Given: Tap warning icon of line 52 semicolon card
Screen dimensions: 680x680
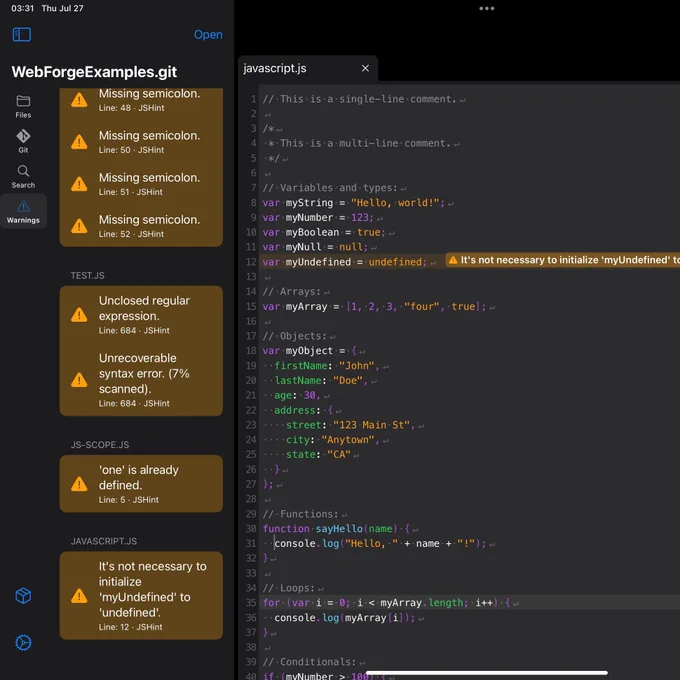Looking at the screenshot, I should (x=79, y=226).
